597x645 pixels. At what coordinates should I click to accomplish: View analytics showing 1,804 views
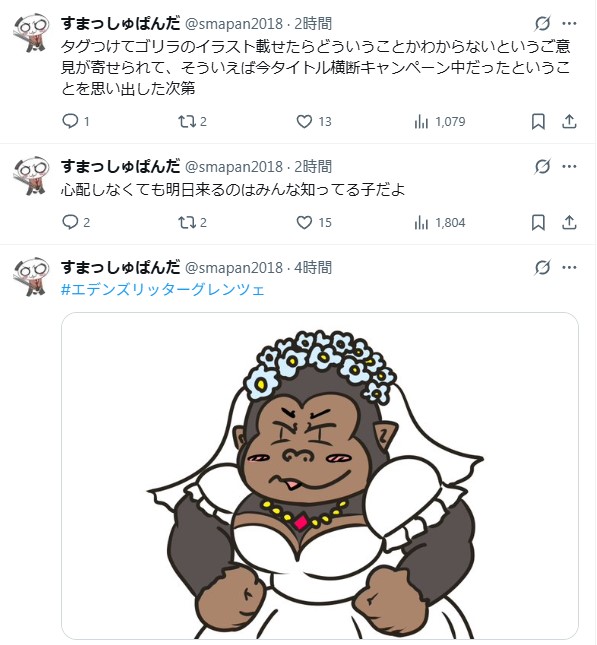click(x=439, y=223)
